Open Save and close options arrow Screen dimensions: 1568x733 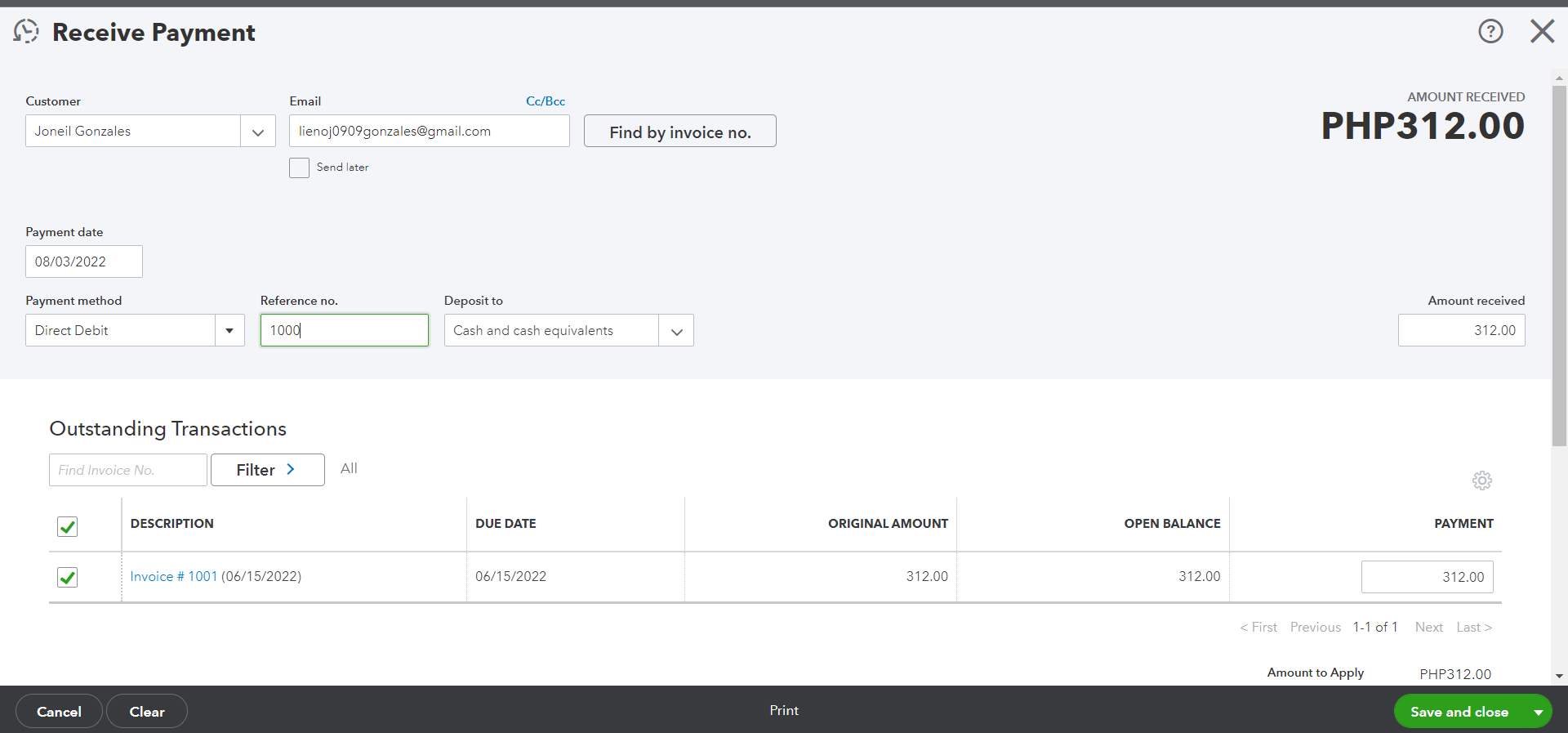tap(1538, 713)
